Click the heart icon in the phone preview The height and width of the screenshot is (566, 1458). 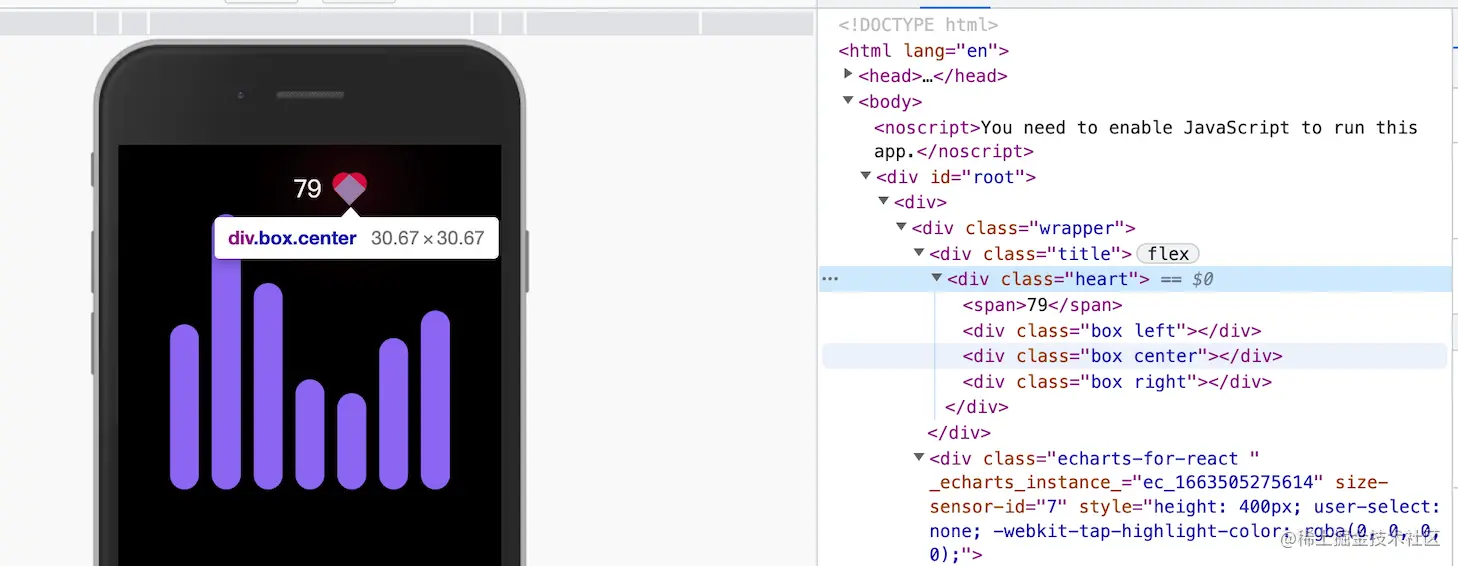click(x=350, y=188)
